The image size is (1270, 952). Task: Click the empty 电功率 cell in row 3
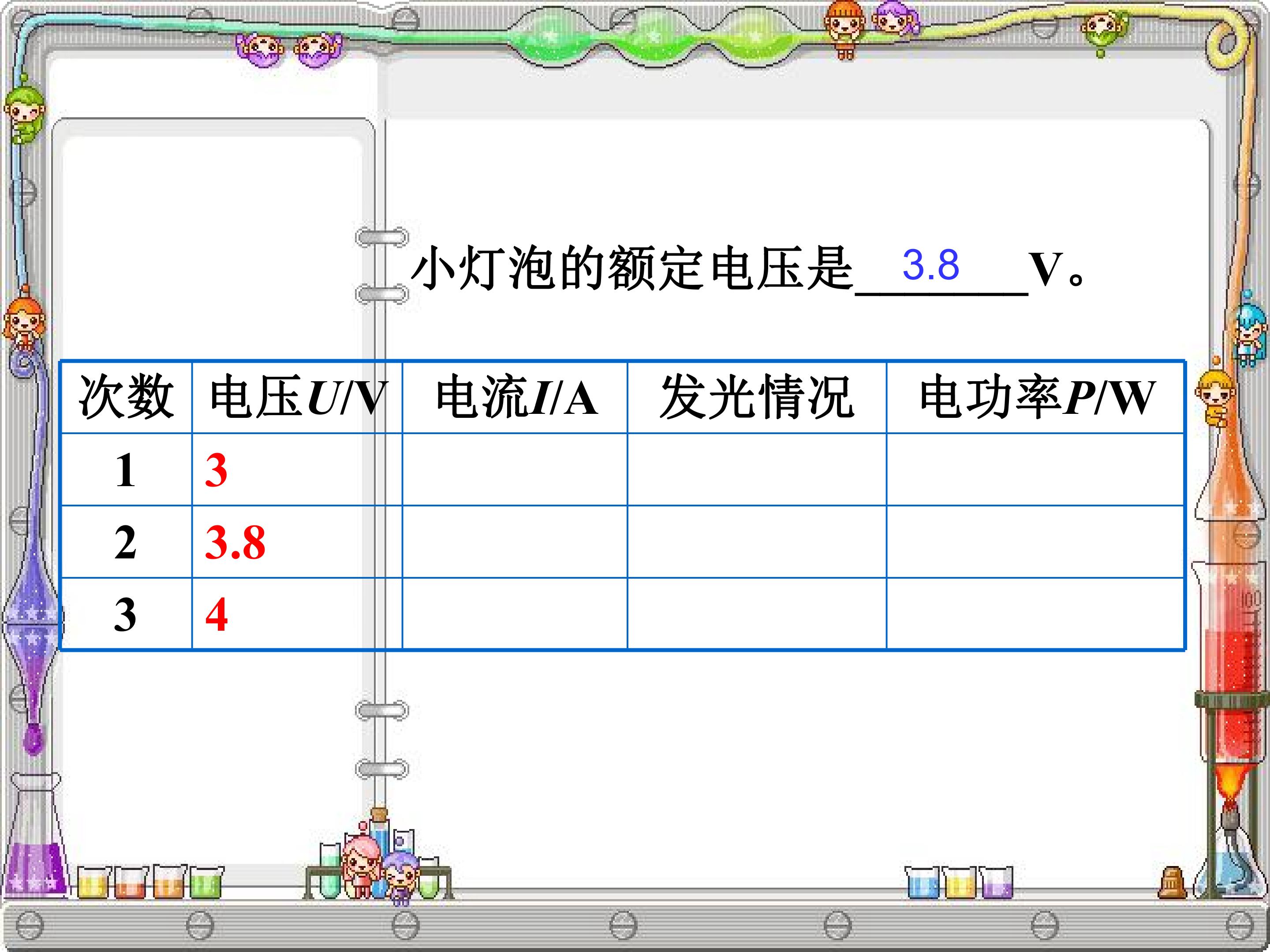point(1035,614)
